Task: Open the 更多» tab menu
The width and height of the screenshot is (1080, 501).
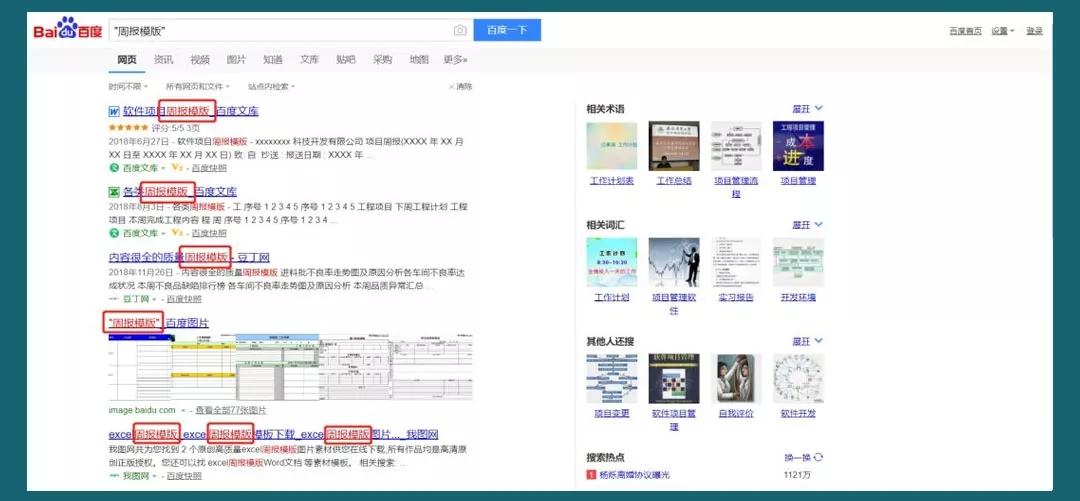Action: [x=456, y=60]
